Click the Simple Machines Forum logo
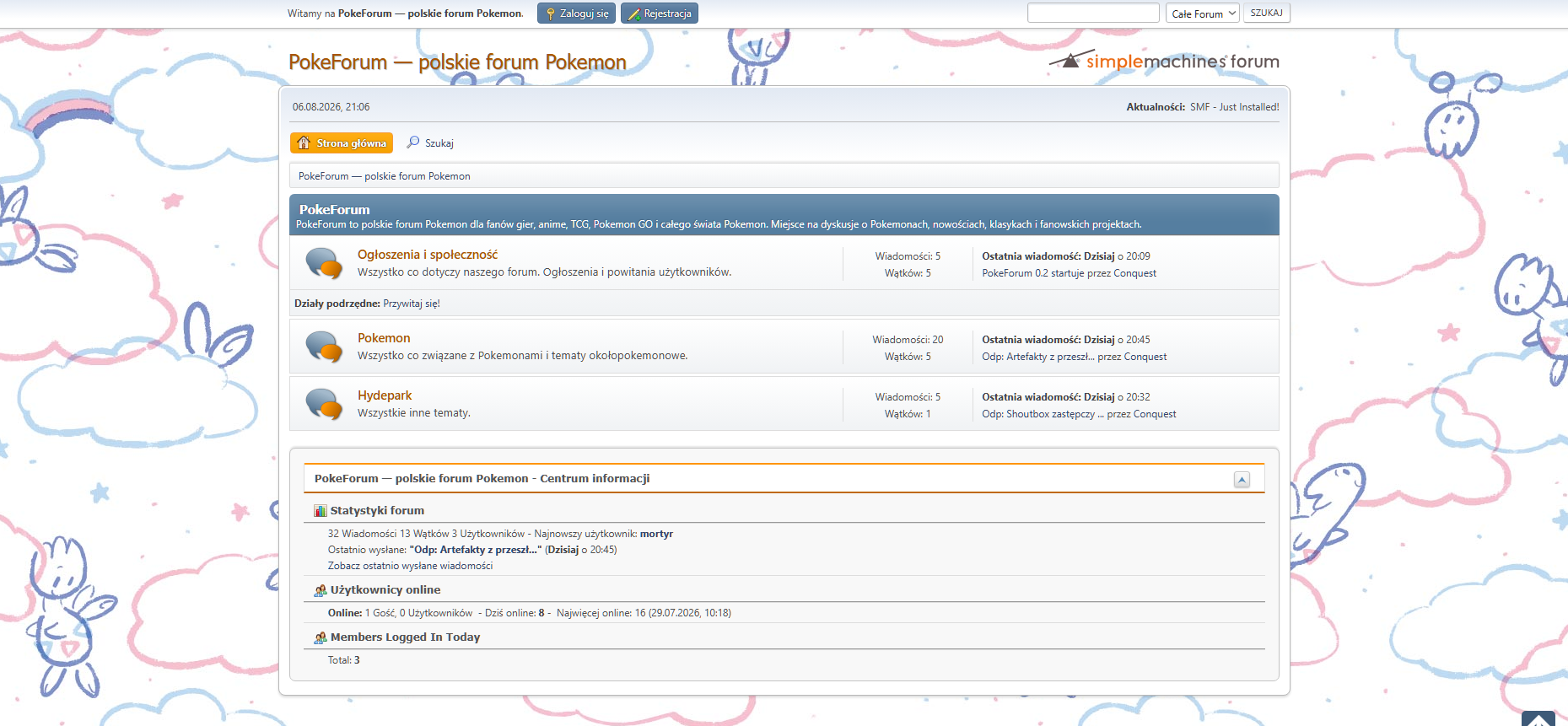 (1164, 60)
